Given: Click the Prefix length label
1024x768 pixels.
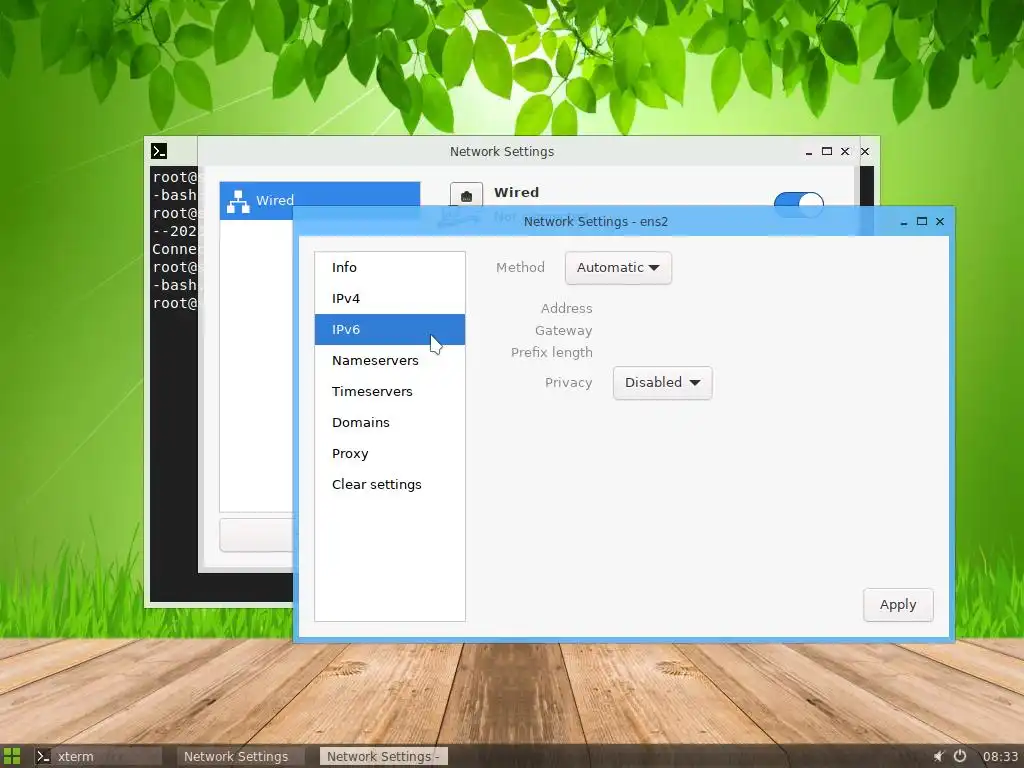Looking at the screenshot, I should [552, 353].
